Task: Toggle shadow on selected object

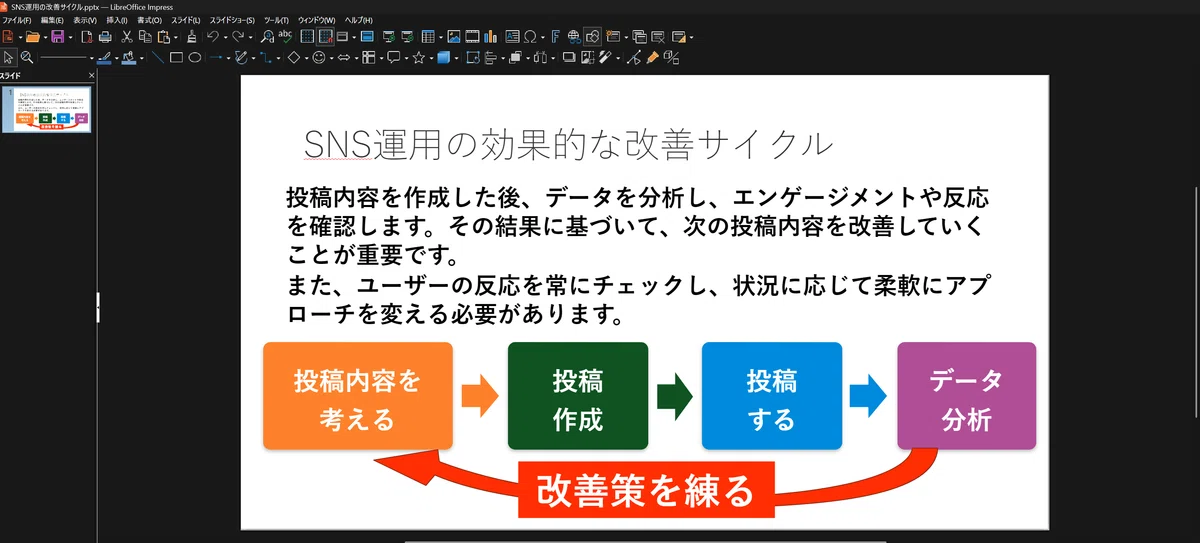Action: pos(569,57)
